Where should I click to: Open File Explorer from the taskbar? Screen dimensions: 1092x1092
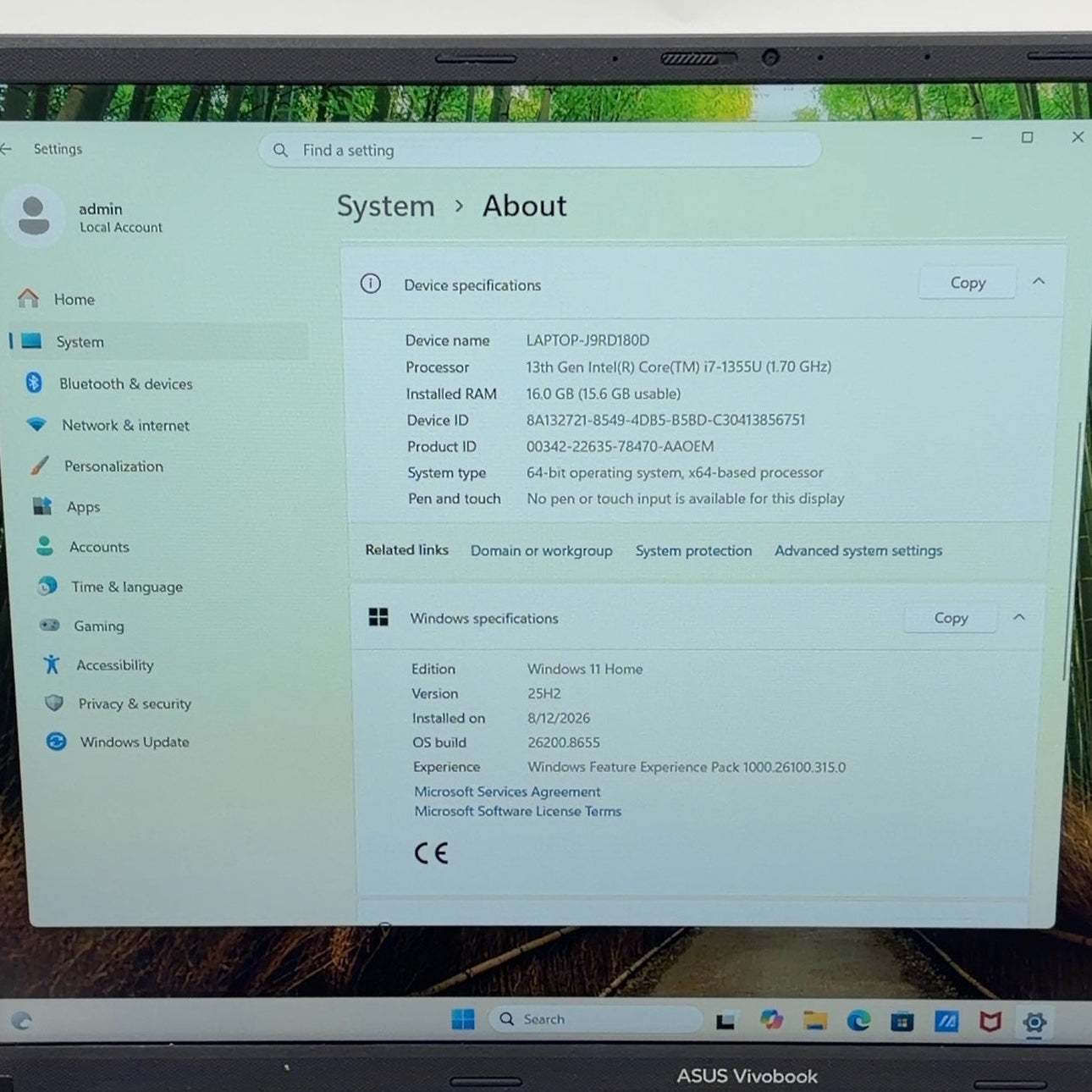click(815, 1021)
